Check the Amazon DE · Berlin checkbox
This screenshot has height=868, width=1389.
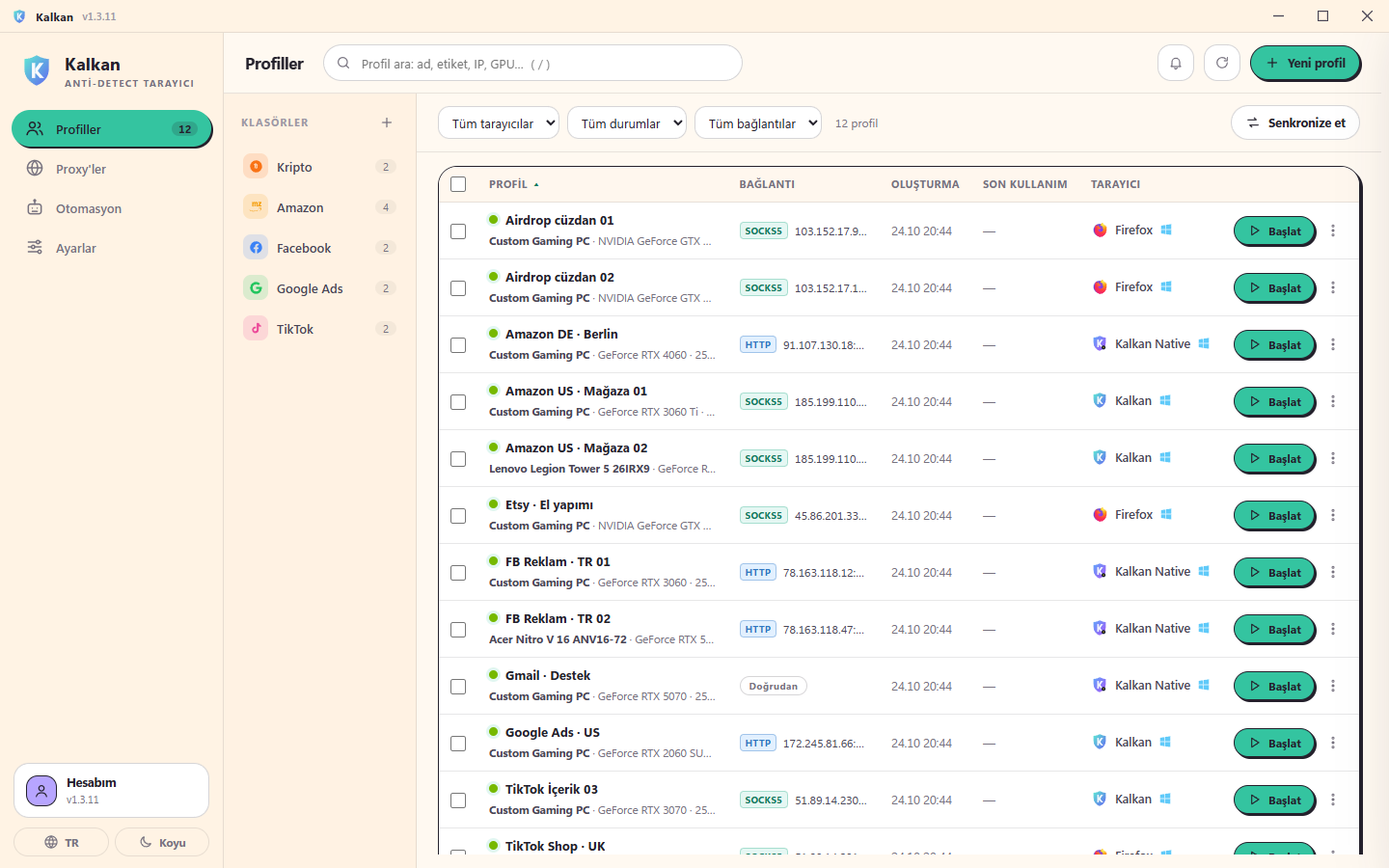(x=458, y=345)
